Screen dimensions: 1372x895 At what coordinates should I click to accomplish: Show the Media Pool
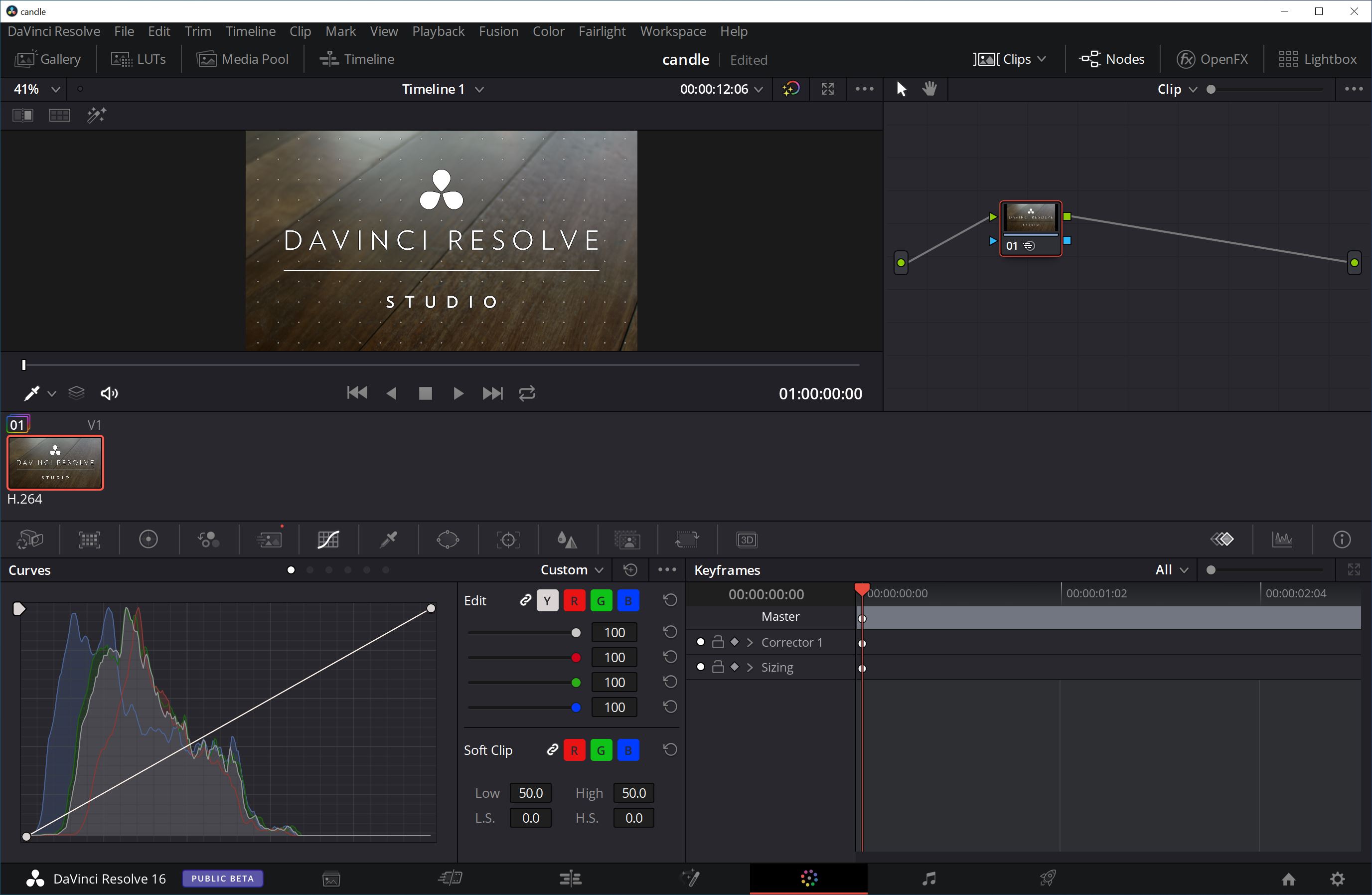[x=243, y=59]
